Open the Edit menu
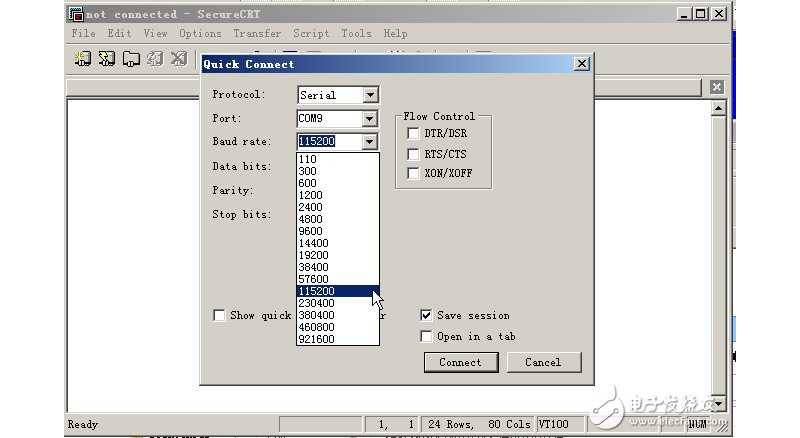This screenshot has width=800, height=438. point(119,33)
